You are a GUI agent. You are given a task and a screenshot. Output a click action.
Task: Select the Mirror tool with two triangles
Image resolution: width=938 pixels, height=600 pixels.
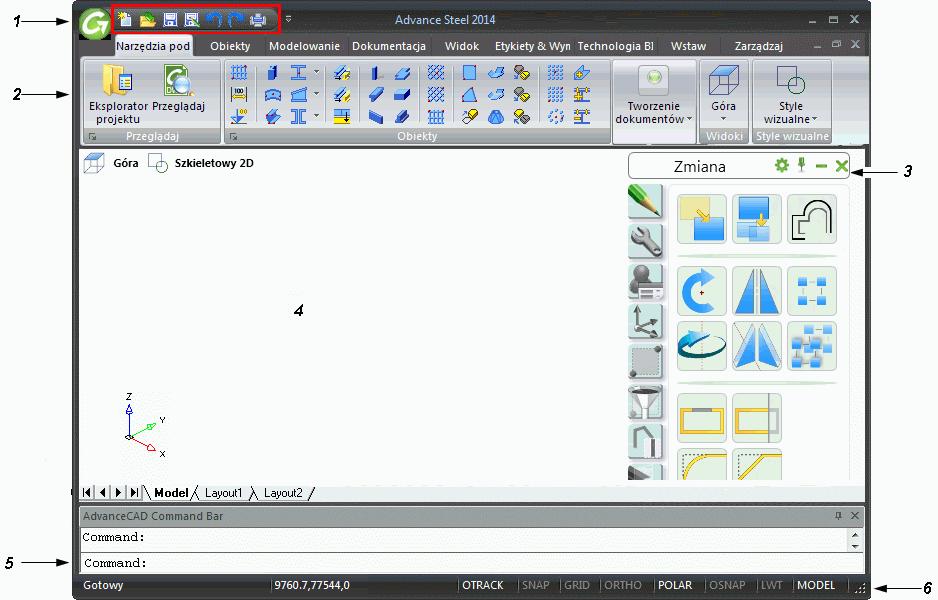coord(757,291)
